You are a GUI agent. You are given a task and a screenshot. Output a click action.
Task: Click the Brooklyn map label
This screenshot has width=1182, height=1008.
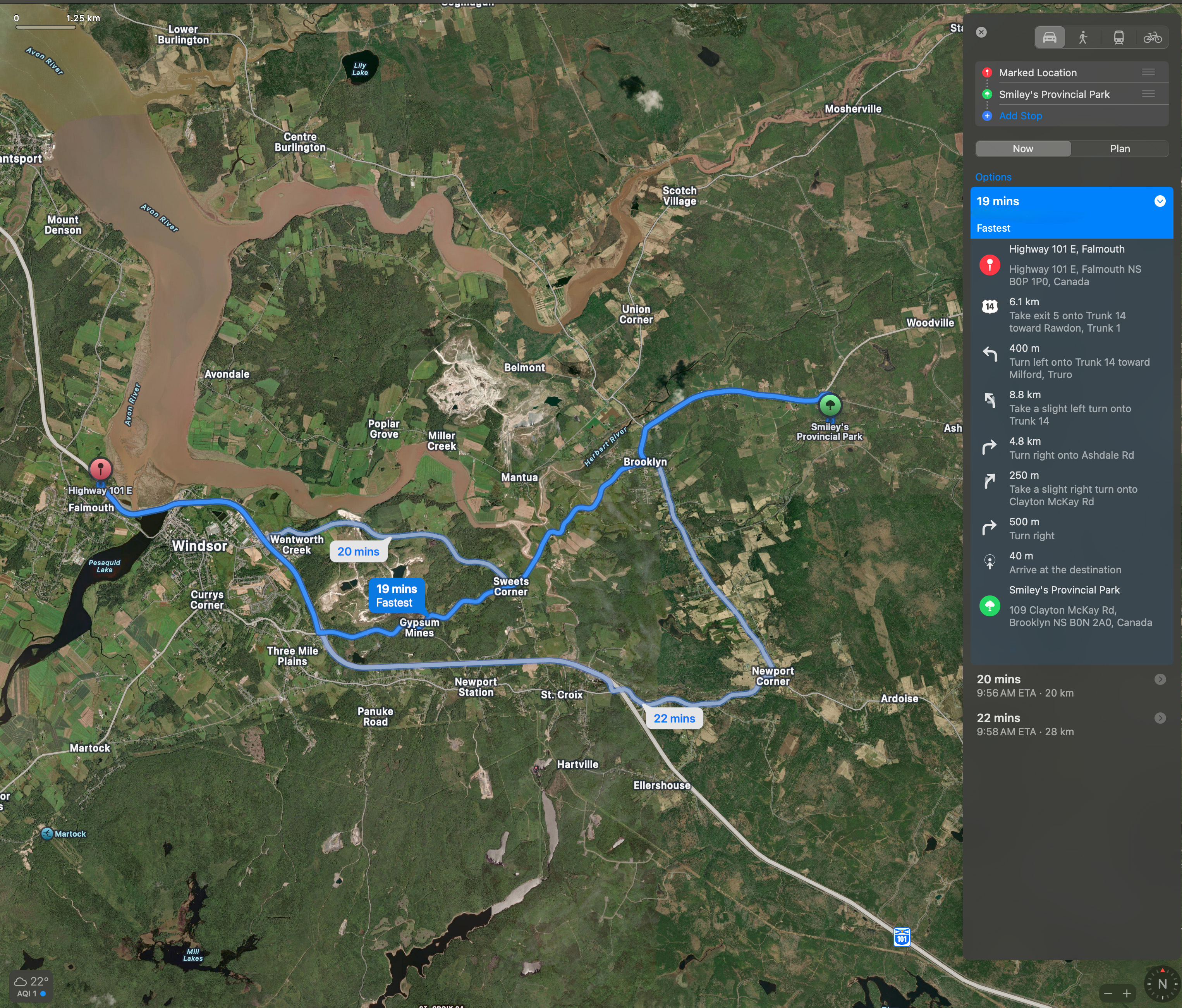point(644,462)
